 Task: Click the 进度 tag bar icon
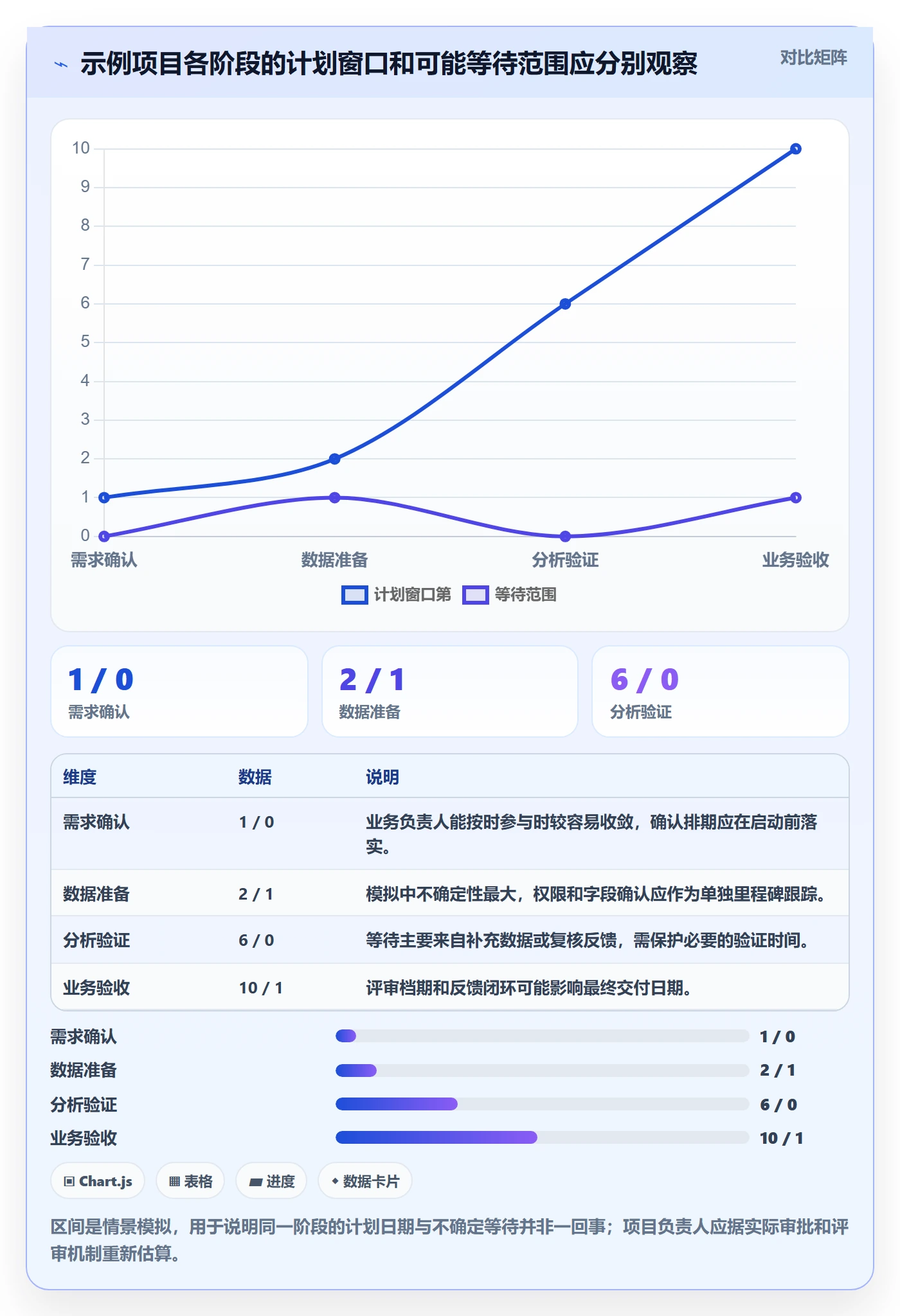pos(256,1182)
